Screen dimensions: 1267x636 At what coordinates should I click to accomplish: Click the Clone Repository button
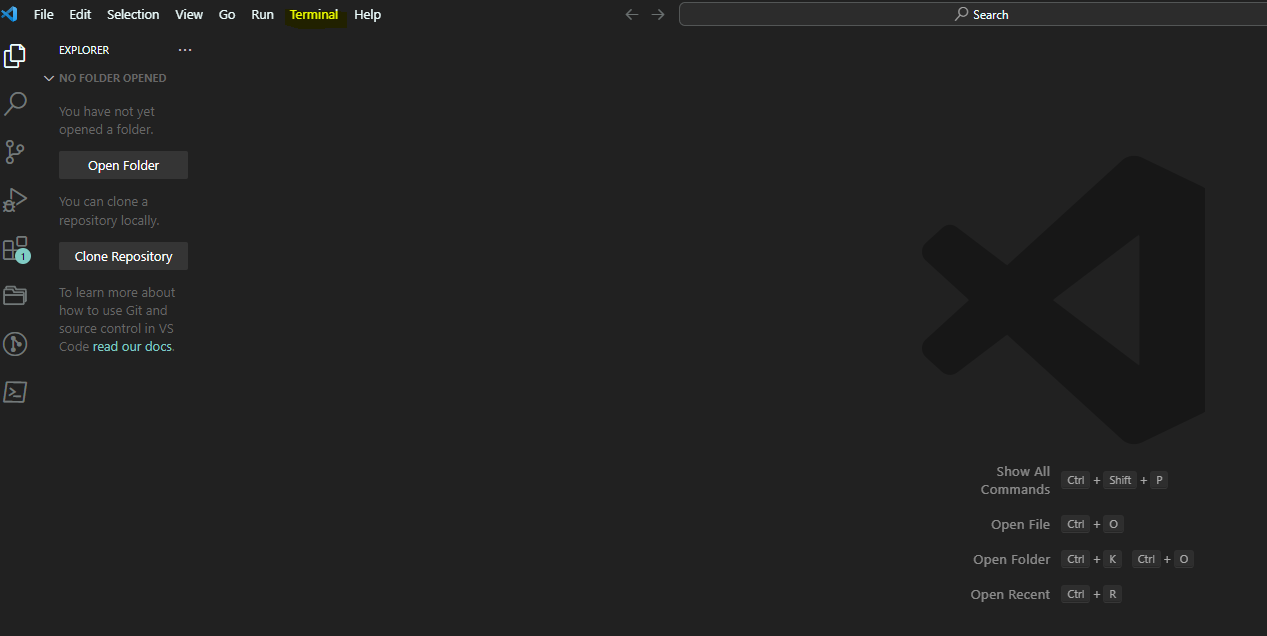point(123,256)
